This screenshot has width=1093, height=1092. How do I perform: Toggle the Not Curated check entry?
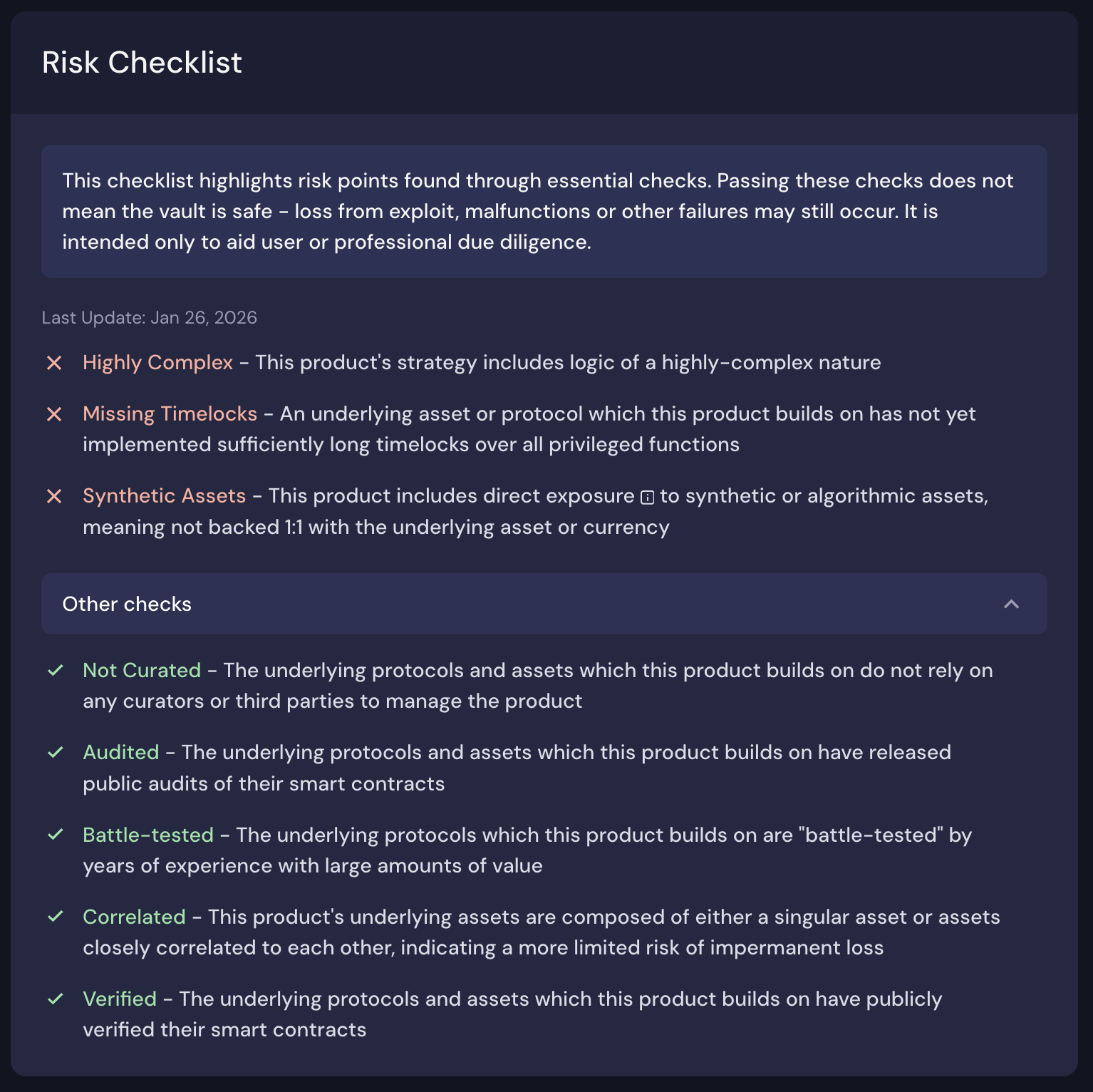(142, 671)
